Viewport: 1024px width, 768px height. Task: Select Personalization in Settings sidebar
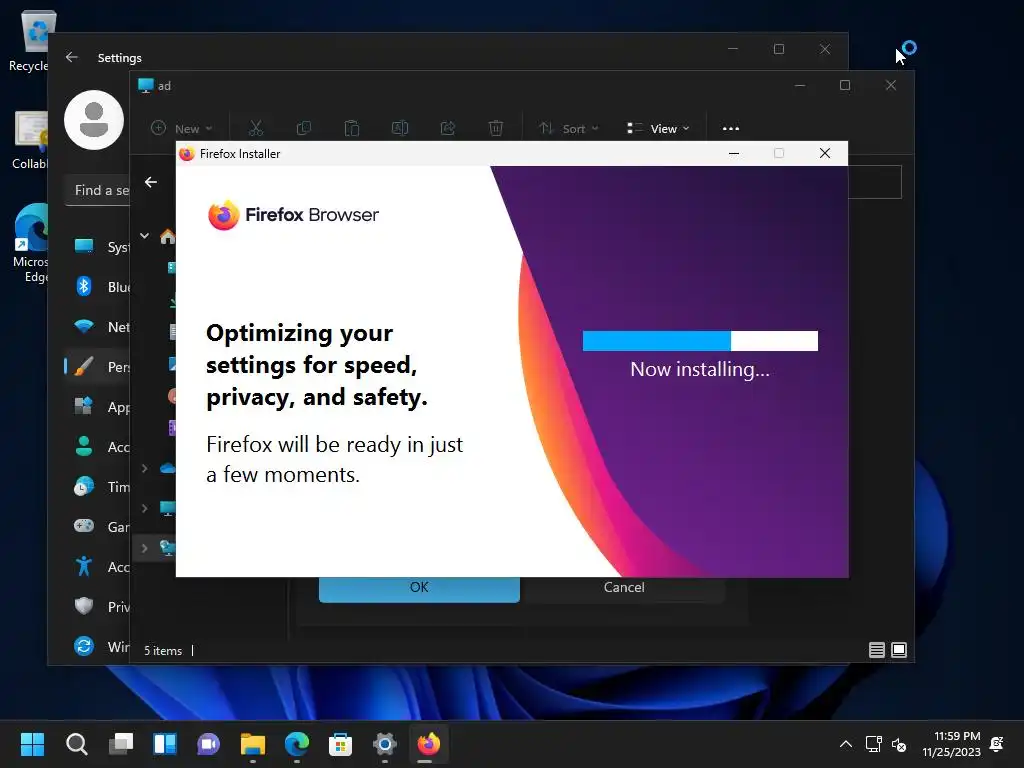97,366
